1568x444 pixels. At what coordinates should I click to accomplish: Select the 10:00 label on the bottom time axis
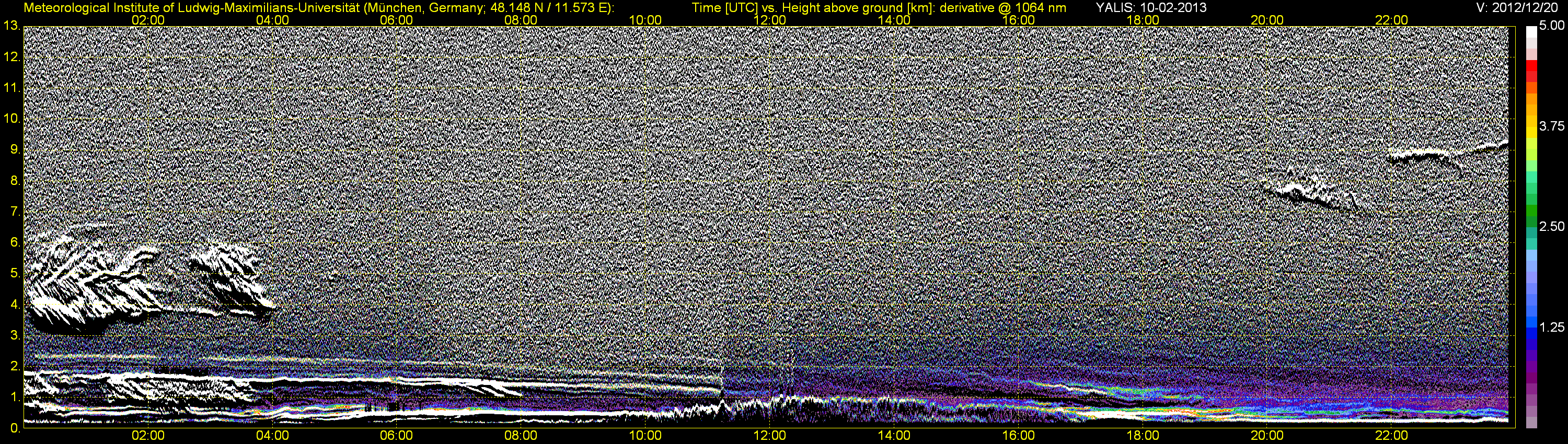point(645,436)
